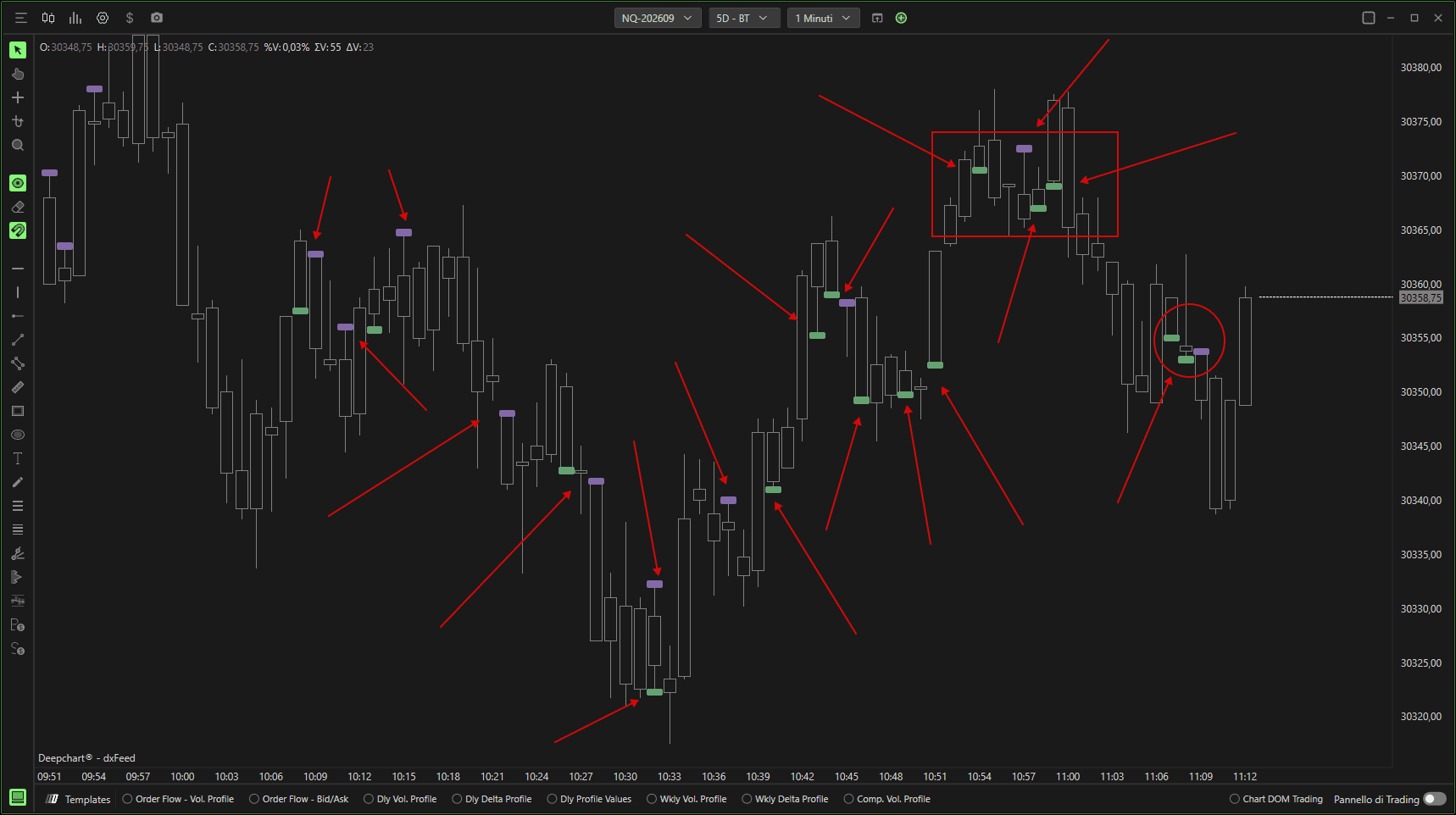Select the rectangle drawing tool
This screenshot has height=815, width=1456.
point(18,411)
